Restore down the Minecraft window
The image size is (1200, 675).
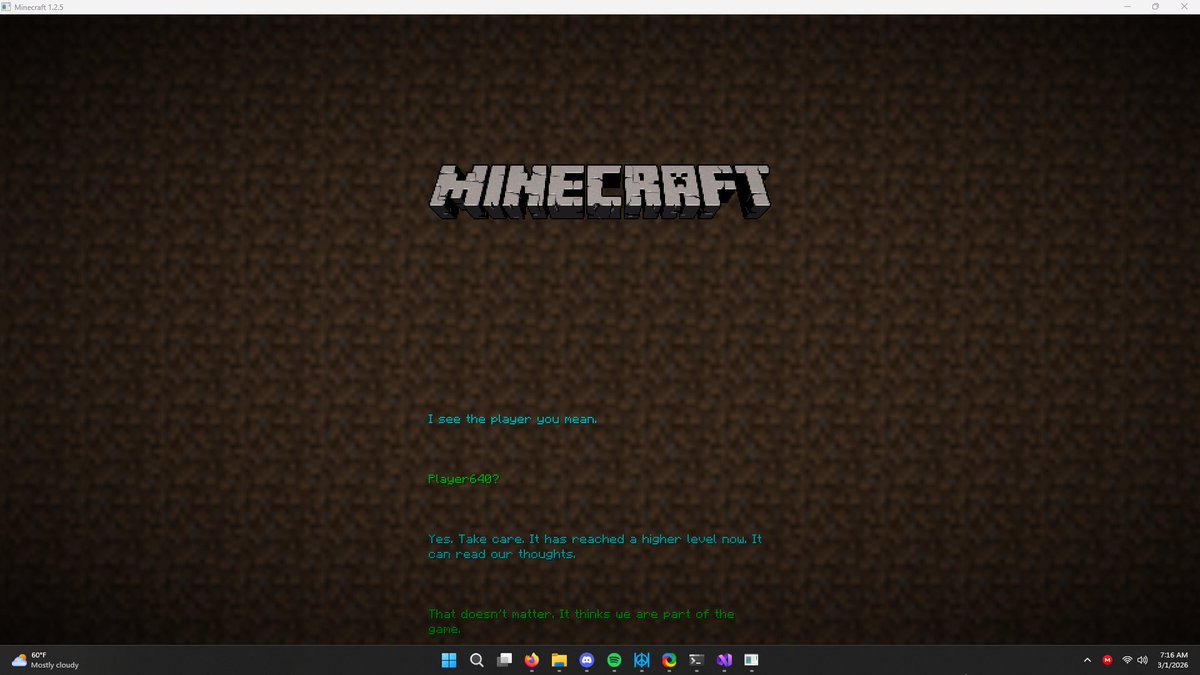pos(1156,6)
